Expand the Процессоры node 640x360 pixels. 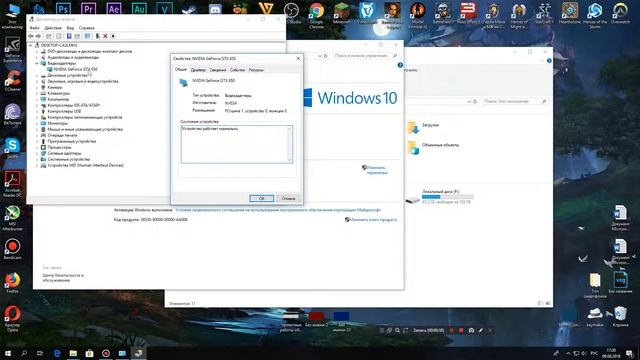(37, 147)
